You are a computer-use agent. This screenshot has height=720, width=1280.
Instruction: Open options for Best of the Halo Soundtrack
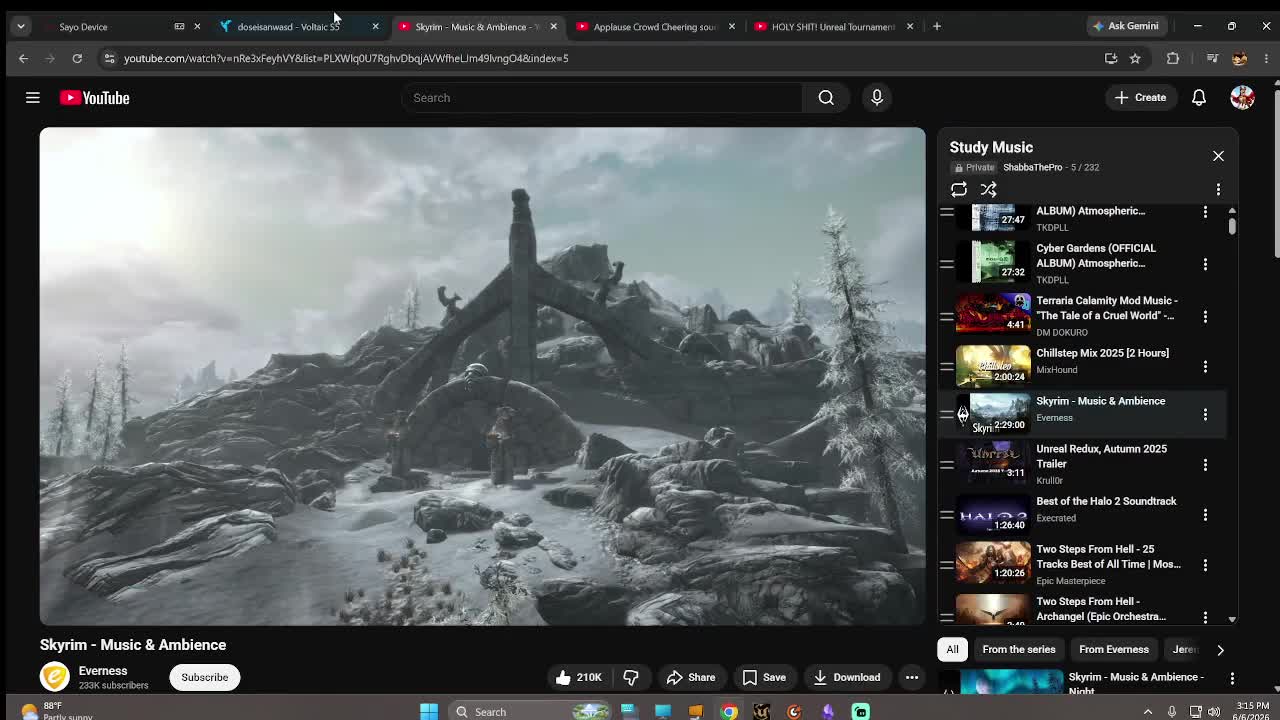1205,514
